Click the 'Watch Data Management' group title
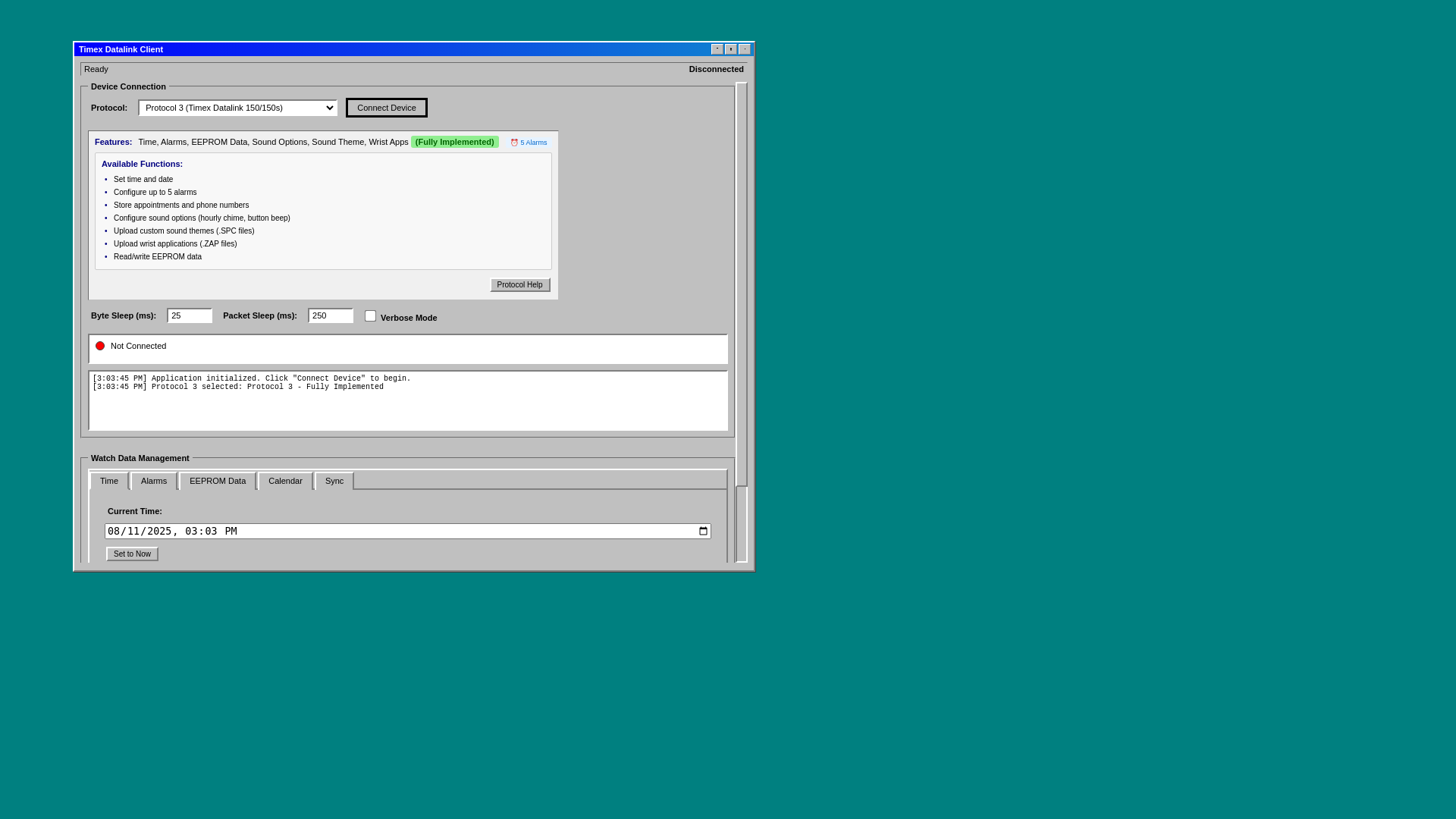 tap(140, 458)
